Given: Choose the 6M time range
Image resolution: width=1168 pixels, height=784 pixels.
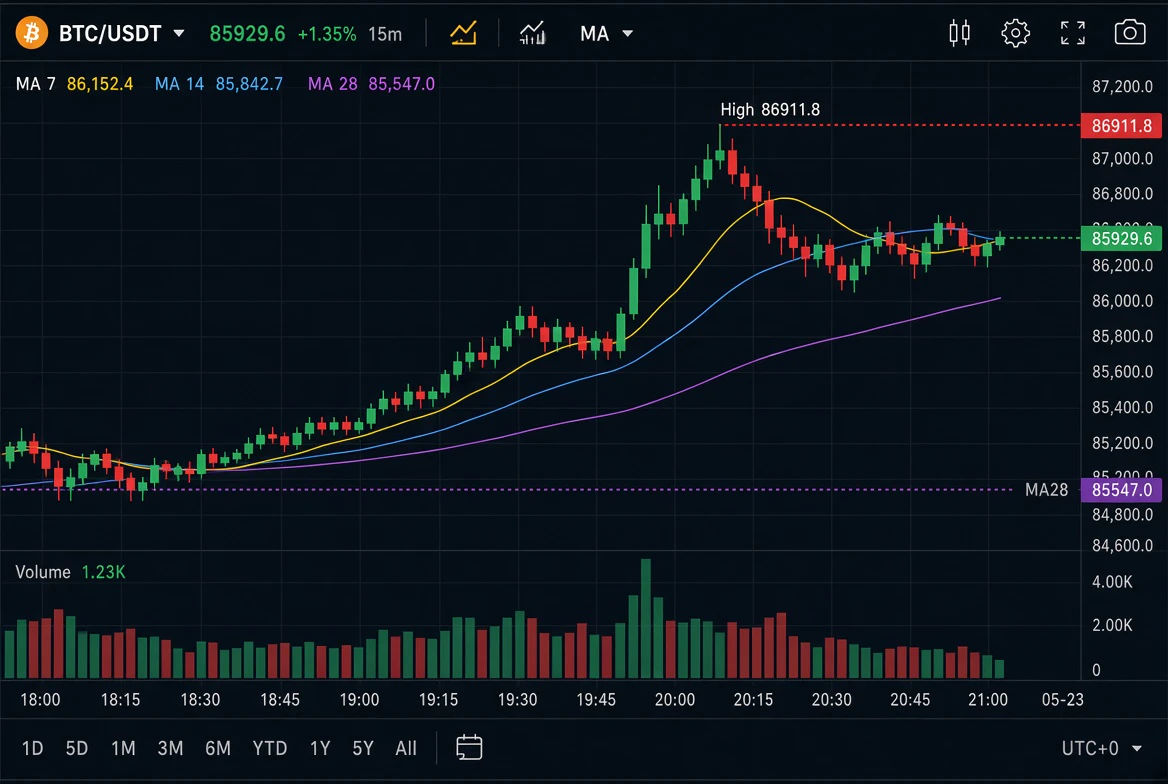Looking at the screenshot, I should coord(218,747).
